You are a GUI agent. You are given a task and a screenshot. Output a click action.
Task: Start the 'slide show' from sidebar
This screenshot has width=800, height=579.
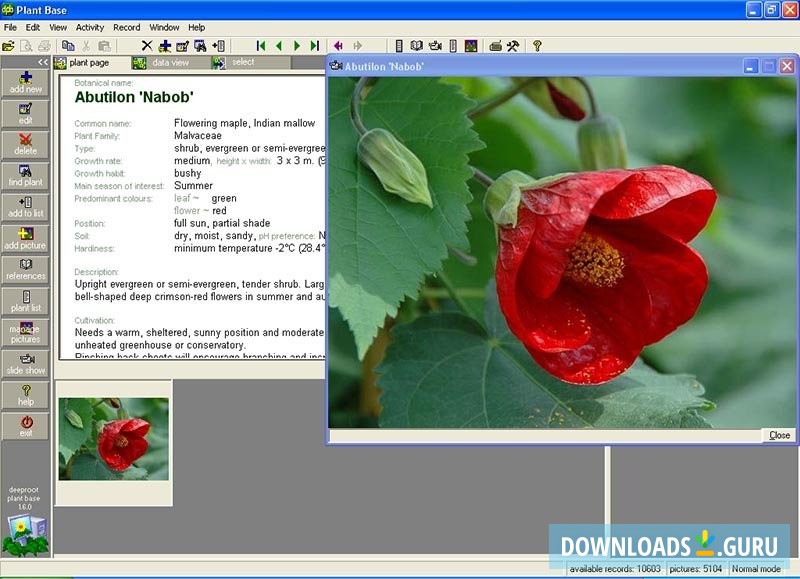[x=26, y=363]
